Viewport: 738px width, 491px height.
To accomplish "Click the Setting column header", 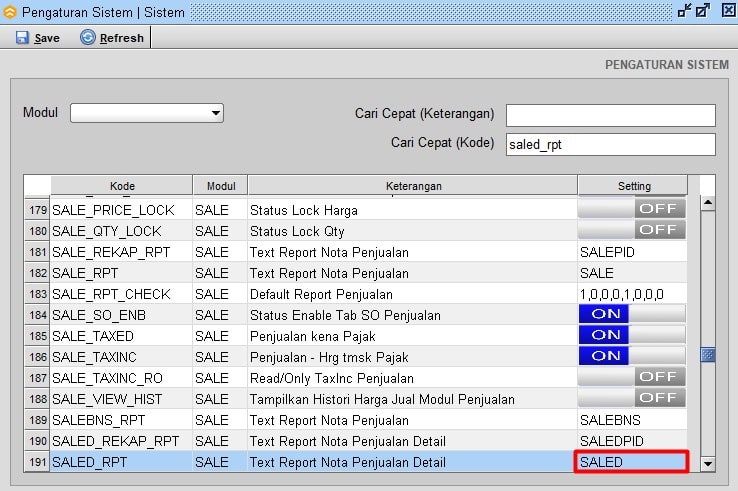I will tap(633, 186).
